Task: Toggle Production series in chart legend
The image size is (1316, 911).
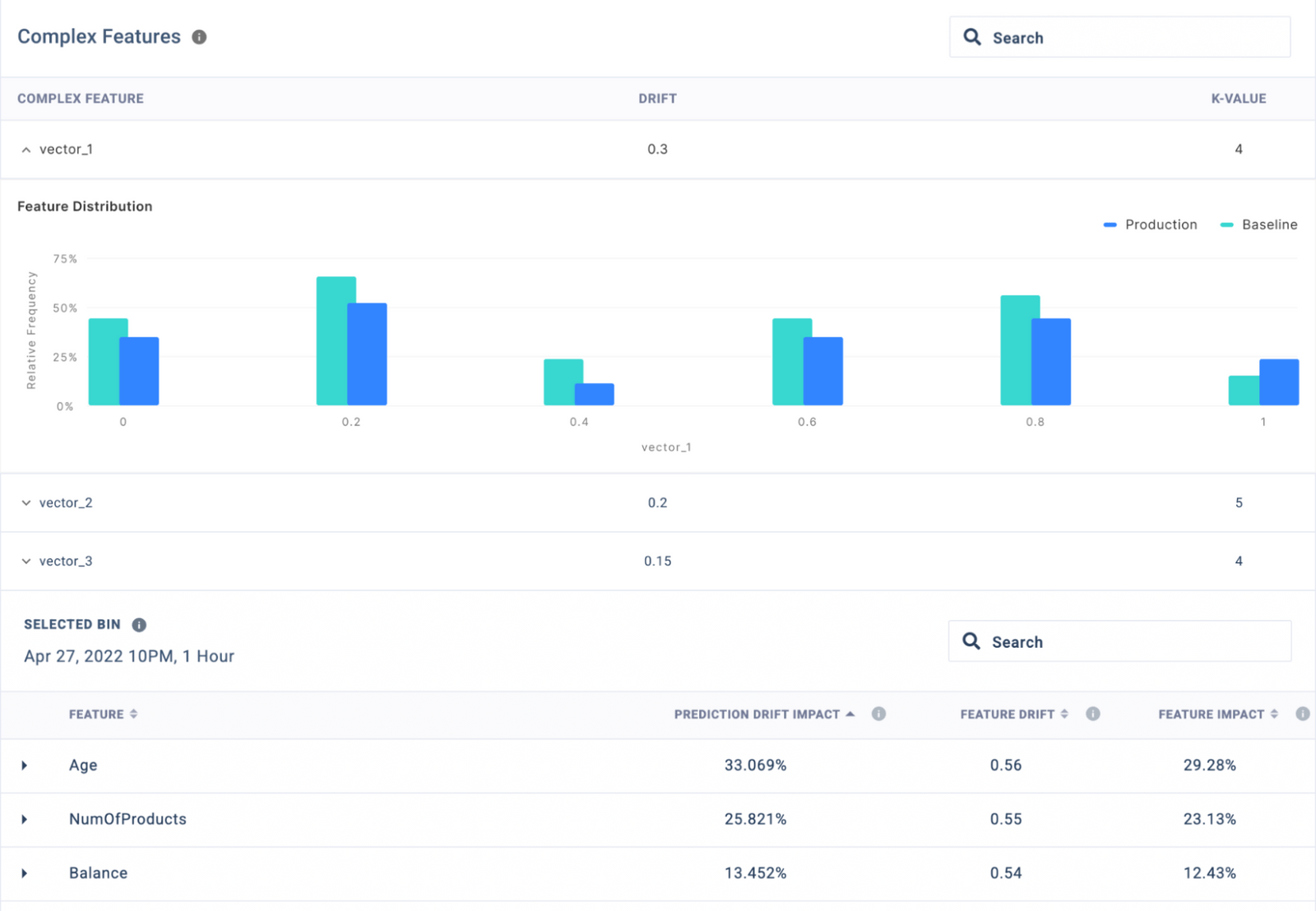Action: (1151, 224)
